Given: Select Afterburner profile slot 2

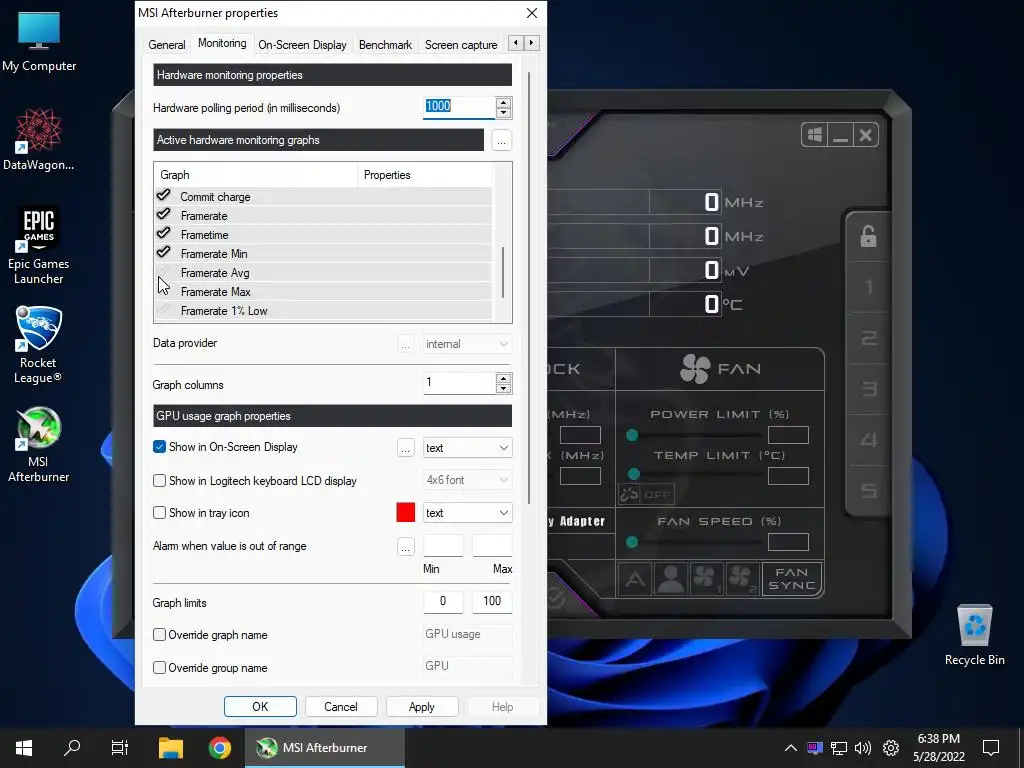Looking at the screenshot, I should click(869, 338).
